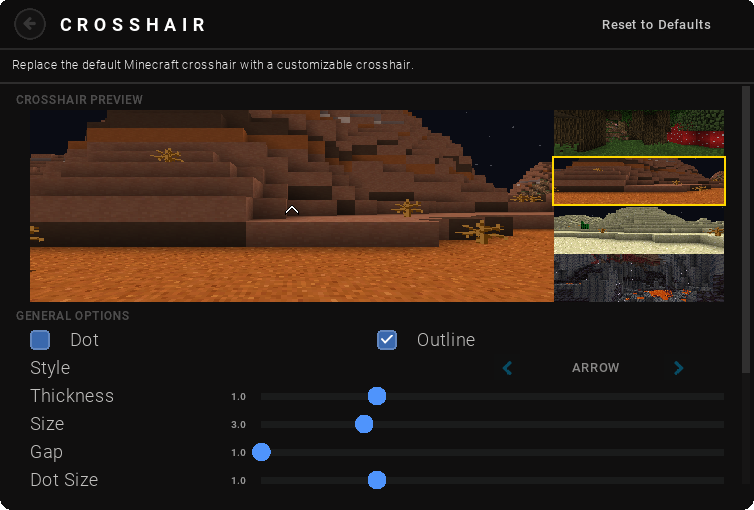Select the mesa preview background thumbnail
The width and height of the screenshot is (754, 510).
[639, 181]
